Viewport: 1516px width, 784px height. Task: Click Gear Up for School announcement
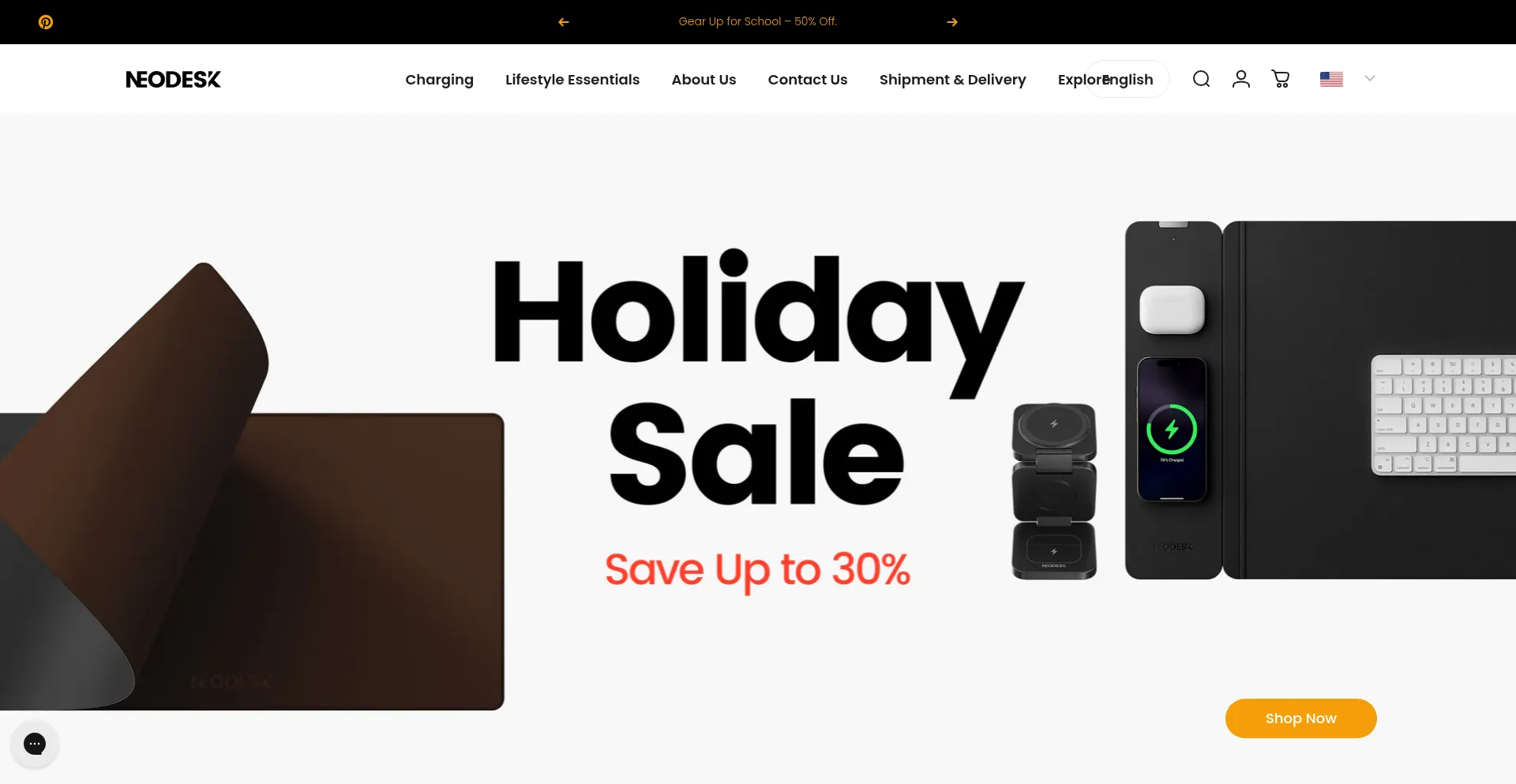pyautogui.click(x=758, y=21)
